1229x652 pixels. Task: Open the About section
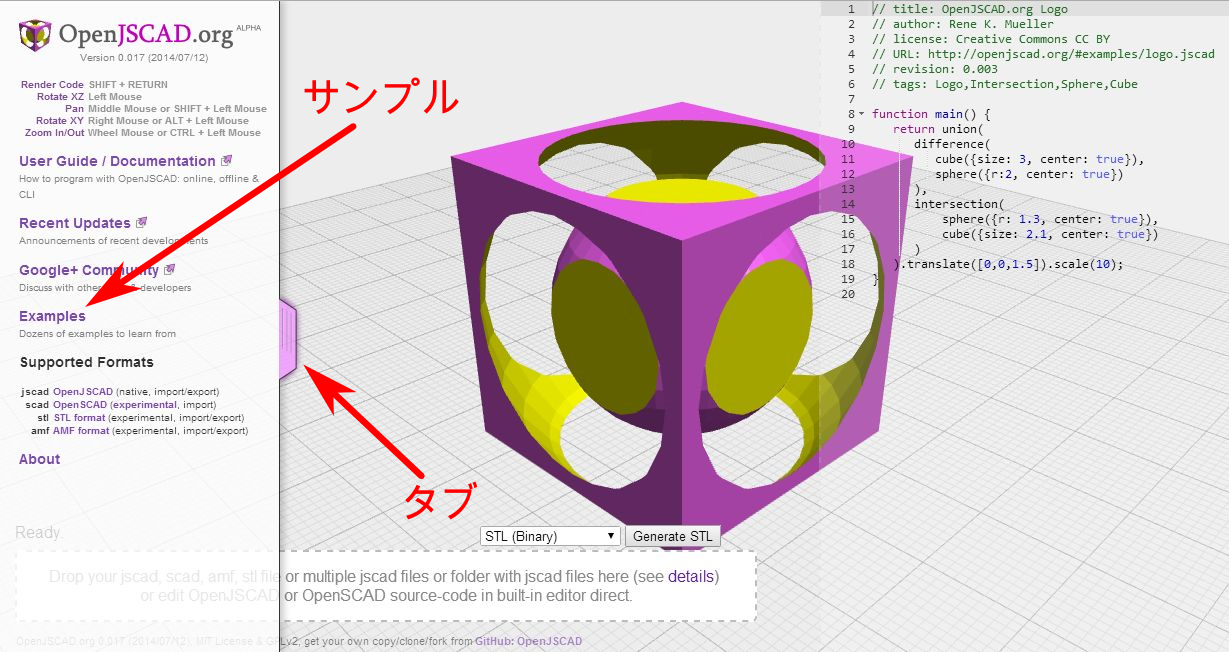40,459
